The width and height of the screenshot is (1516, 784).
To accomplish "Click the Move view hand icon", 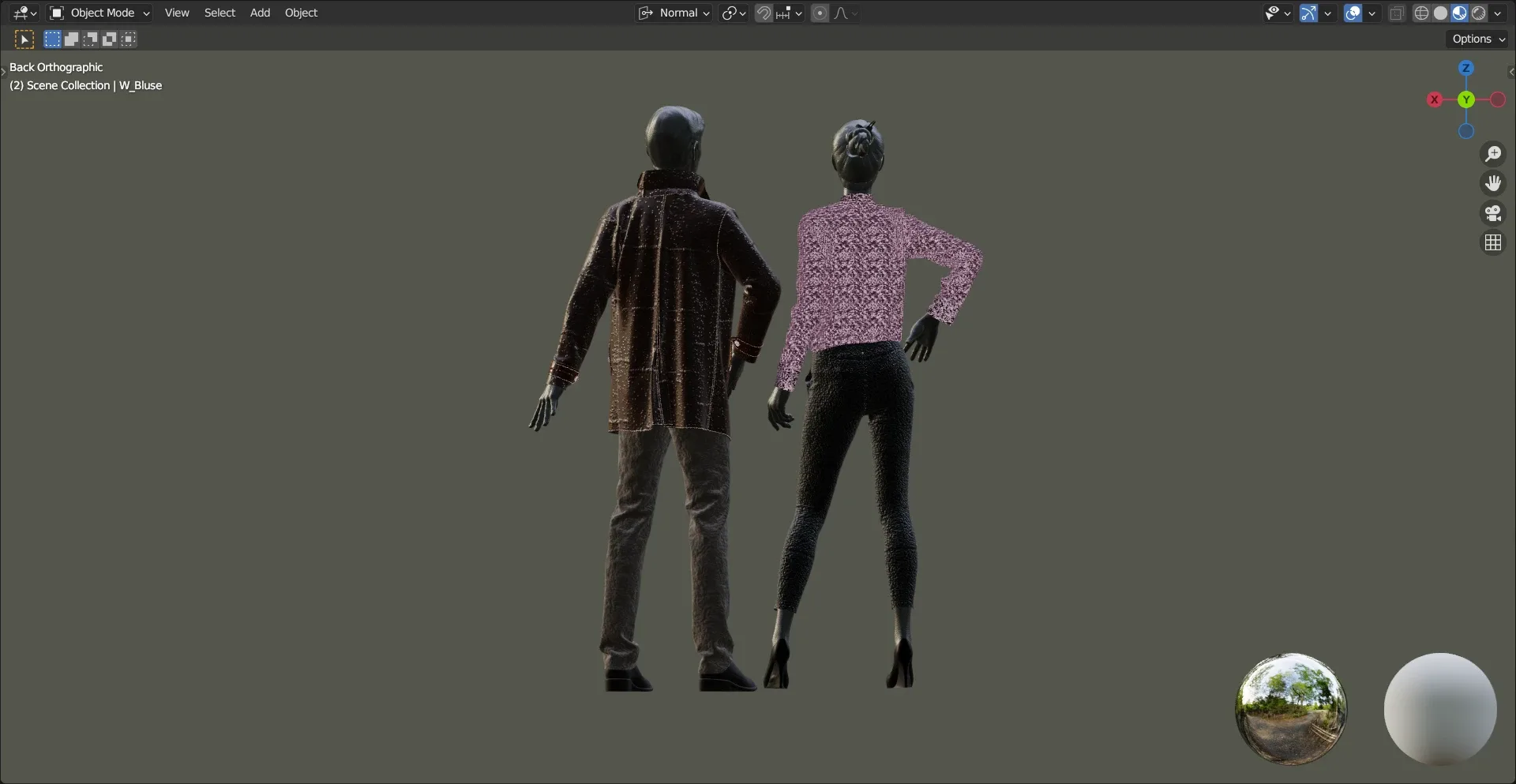I will [1492, 183].
